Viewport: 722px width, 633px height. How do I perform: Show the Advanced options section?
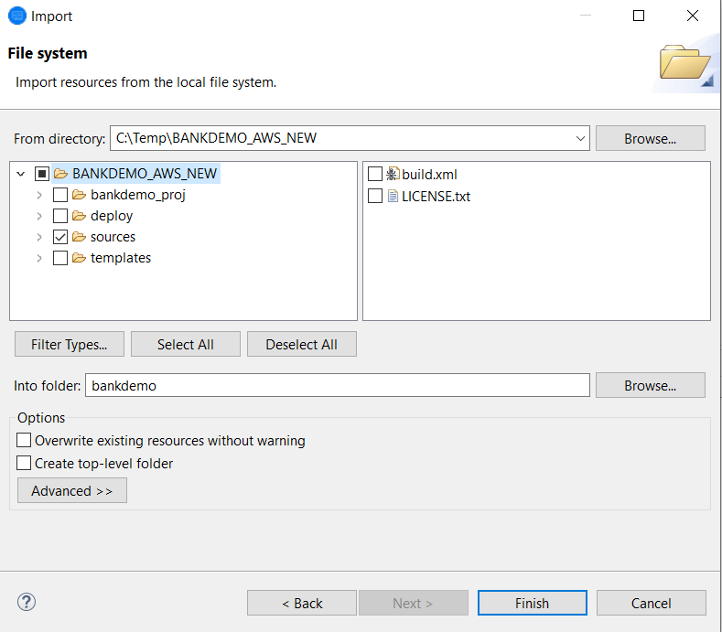tap(72, 491)
